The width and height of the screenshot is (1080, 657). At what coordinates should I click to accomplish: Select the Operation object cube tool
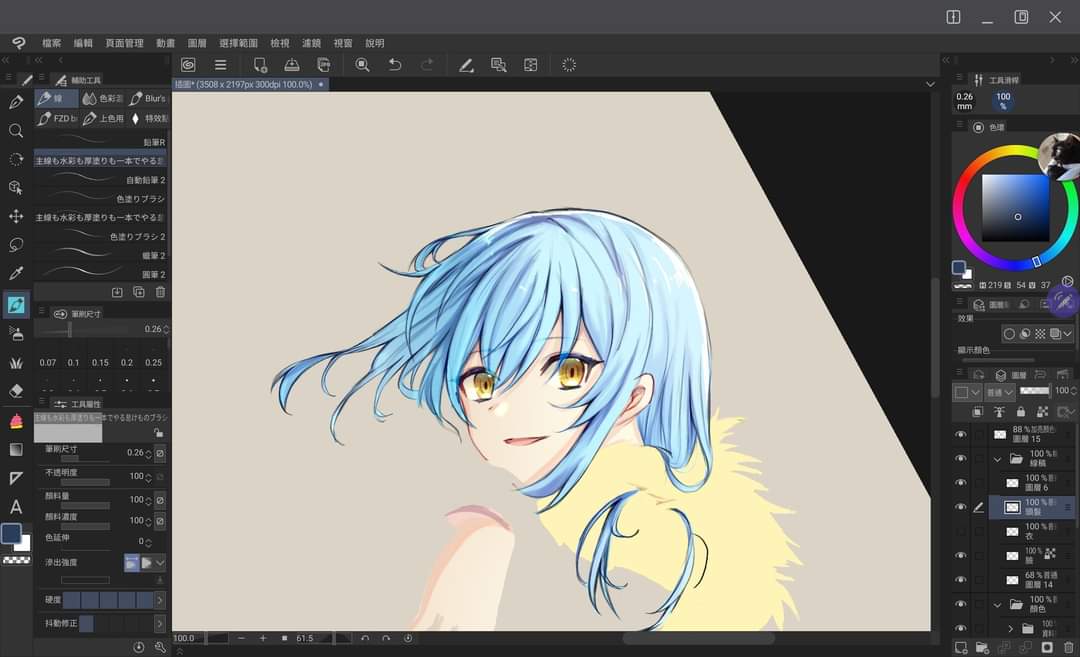pyautogui.click(x=16, y=187)
